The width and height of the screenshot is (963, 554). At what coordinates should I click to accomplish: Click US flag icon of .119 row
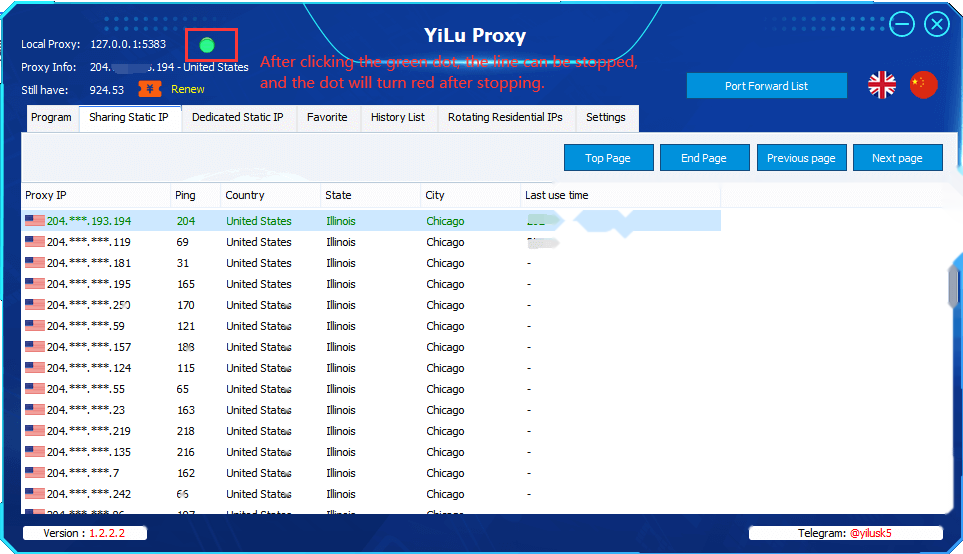tap(34, 241)
